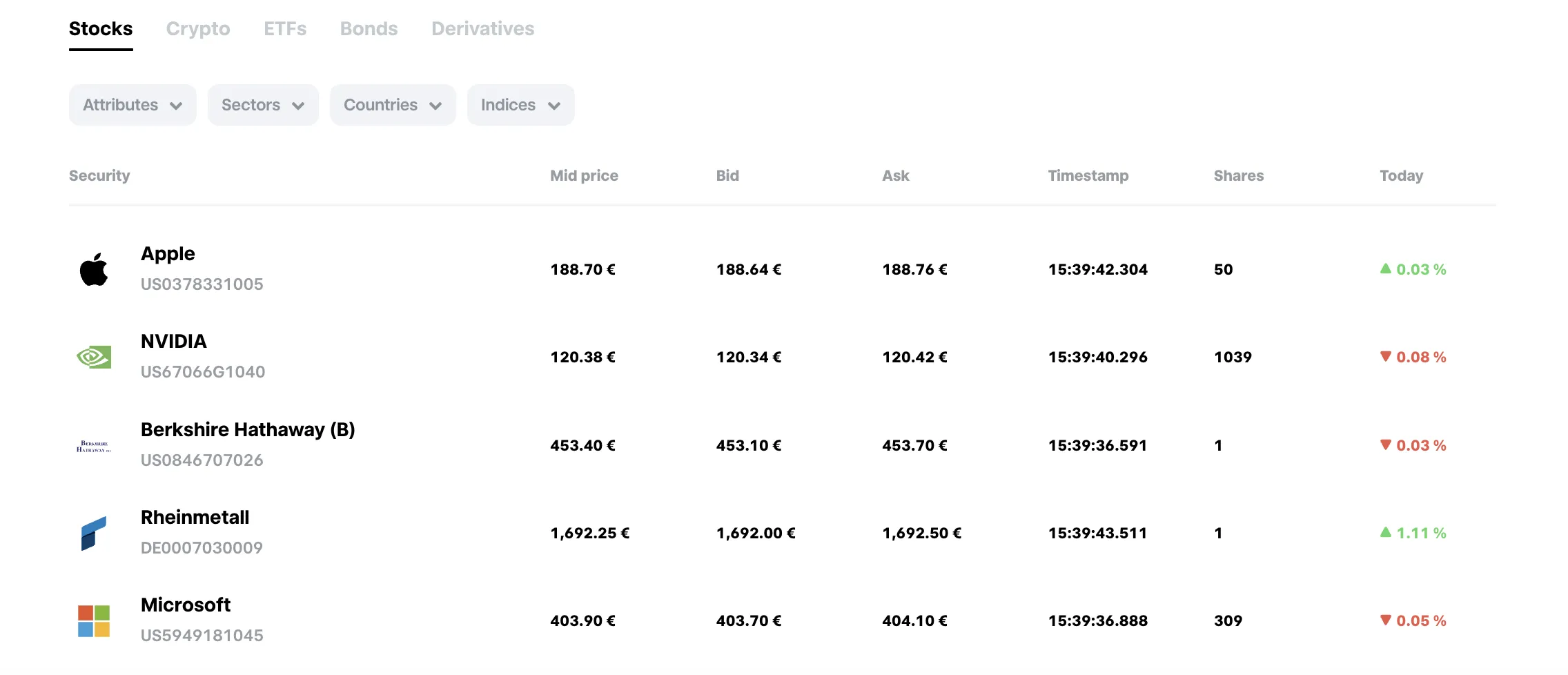Click the Microsoft logo icon
This screenshot has height=675, width=1568.
[x=94, y=621]
